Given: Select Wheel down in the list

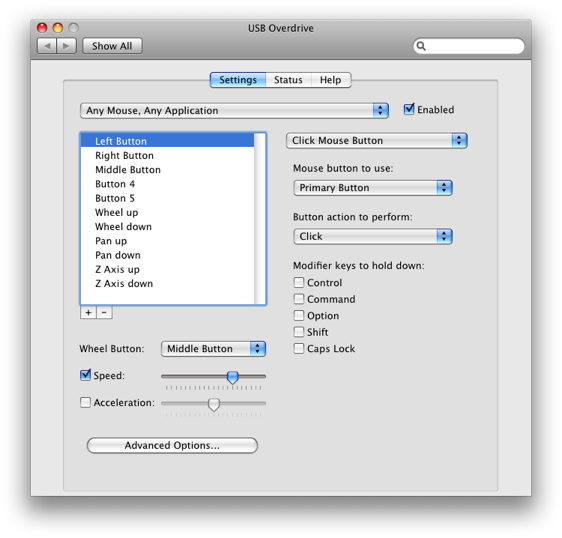Looking at the screenshot, I should click(x=167, y=227).
